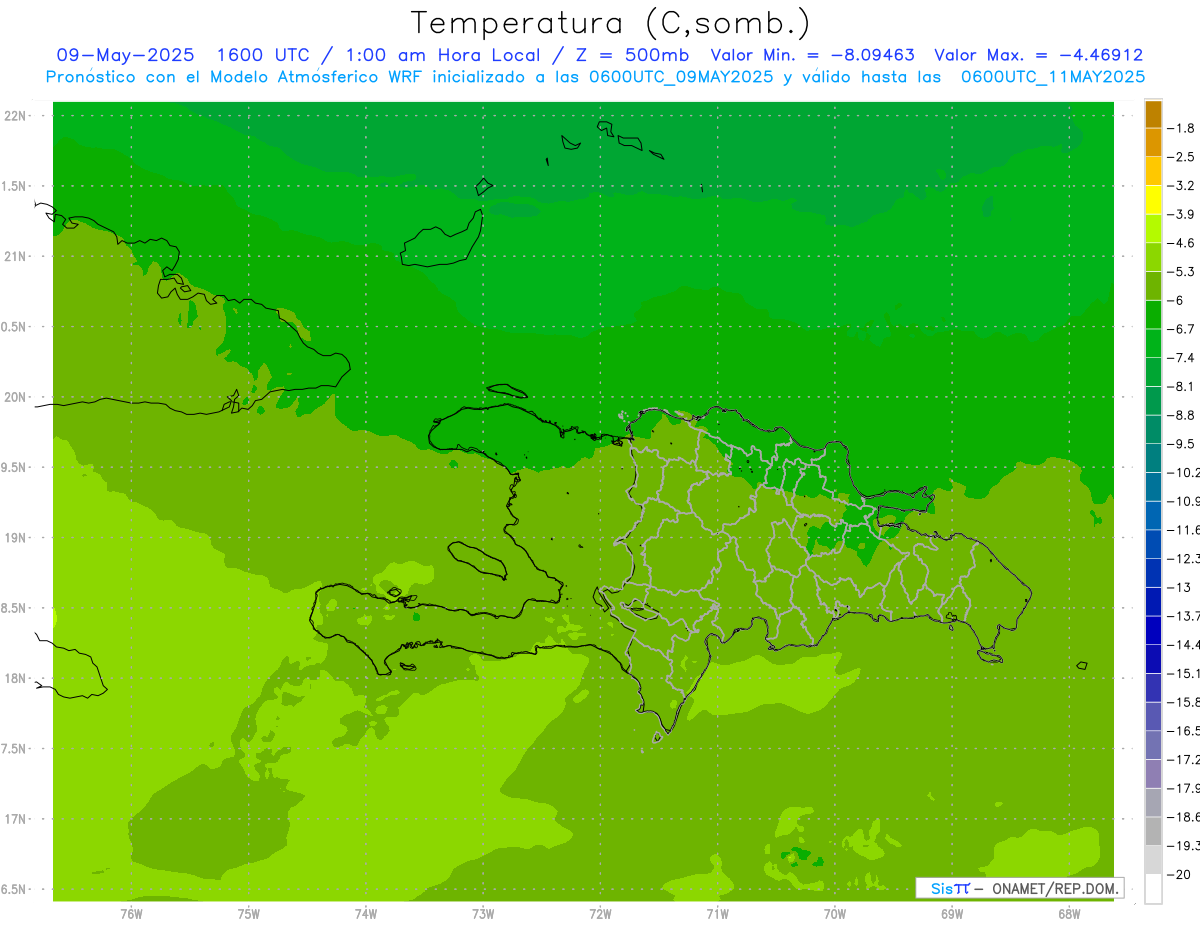Select the "1:00 am Hora Local" text

(x=443, y=55)
